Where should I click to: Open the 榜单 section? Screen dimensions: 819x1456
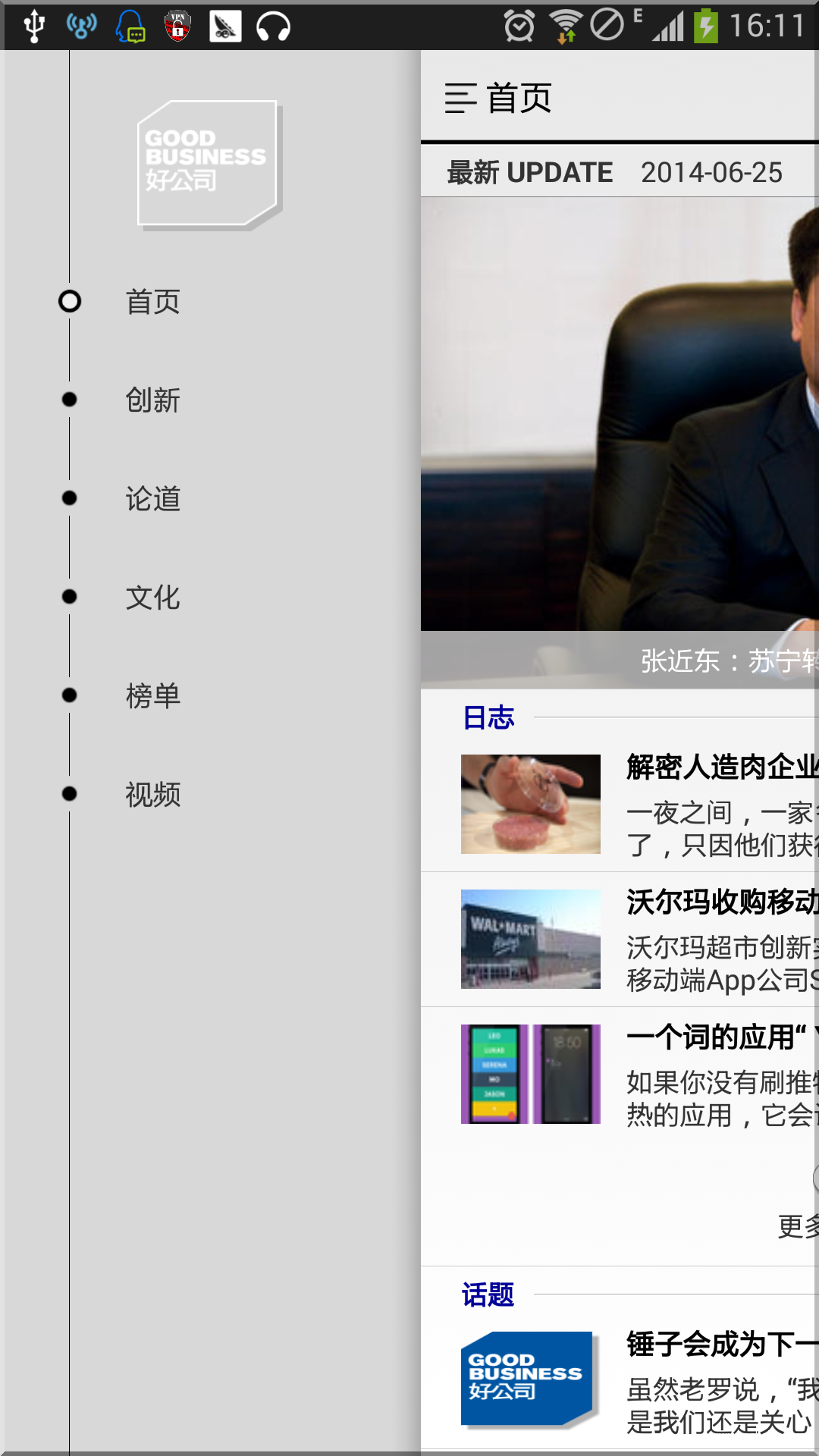(152, 696)
